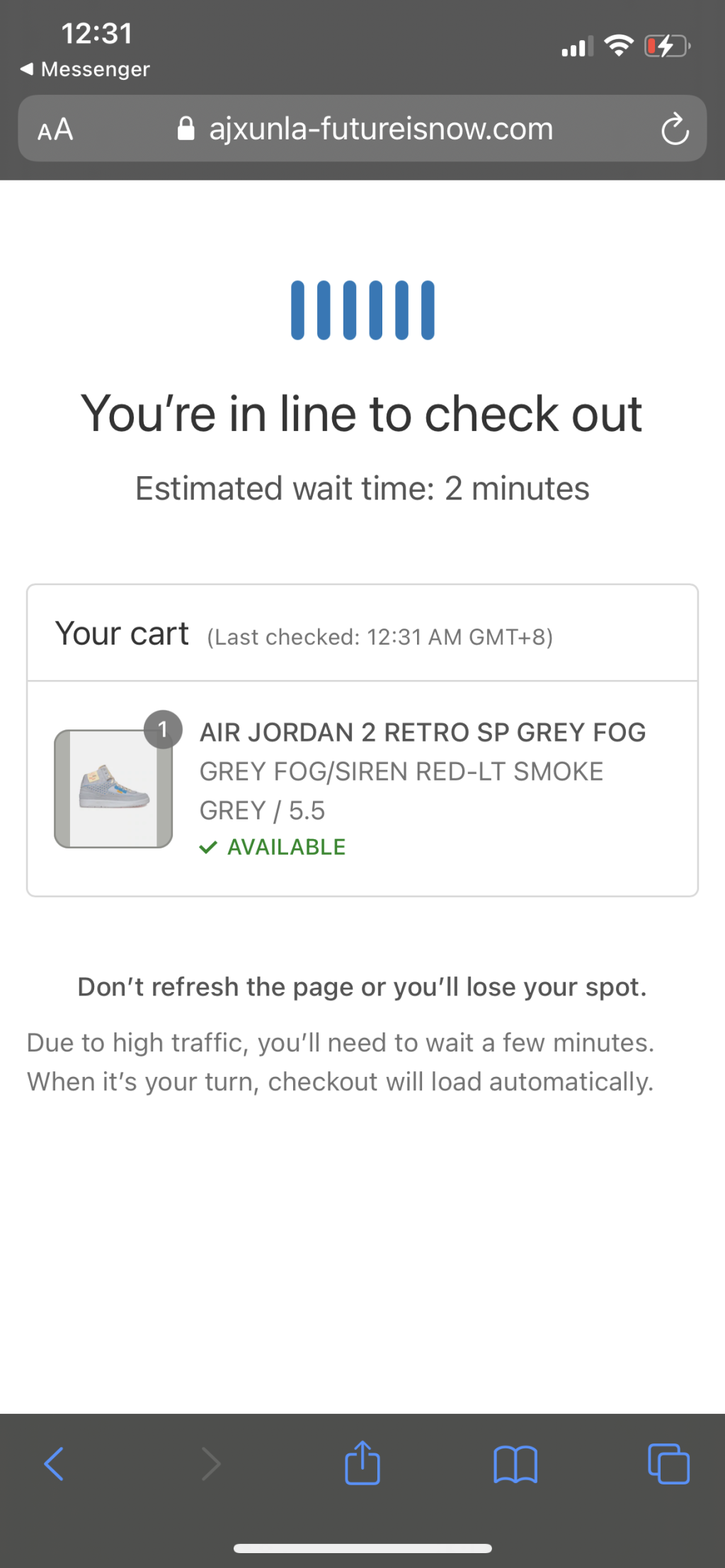Viewport: 725px width, 1568px height.
Task: Tap the AIR JORDAN 2 RETRO product title
Action: [x=423, y=732]
